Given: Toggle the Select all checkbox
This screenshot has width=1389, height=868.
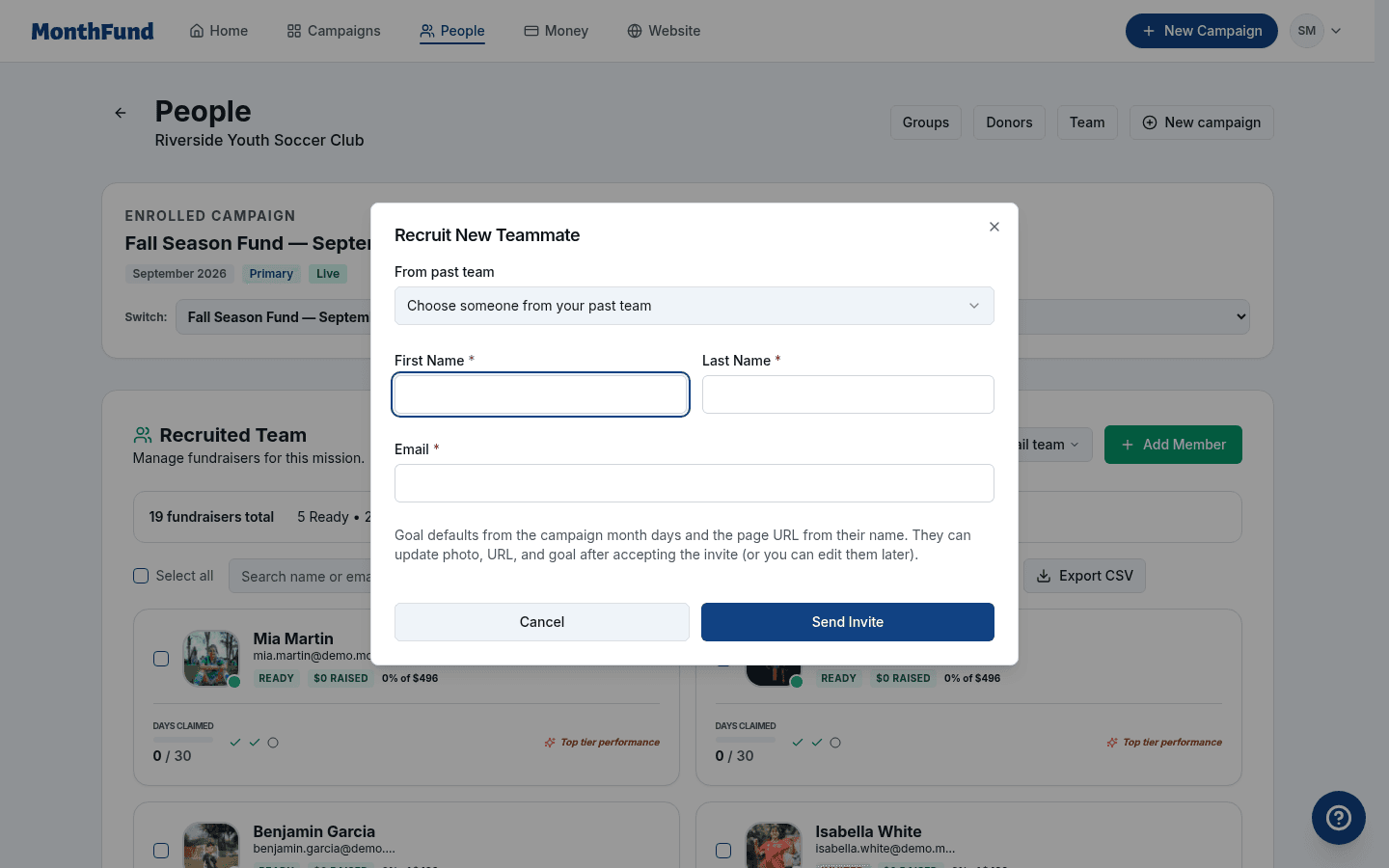Looking at the screenshot, I should [141, 576].
